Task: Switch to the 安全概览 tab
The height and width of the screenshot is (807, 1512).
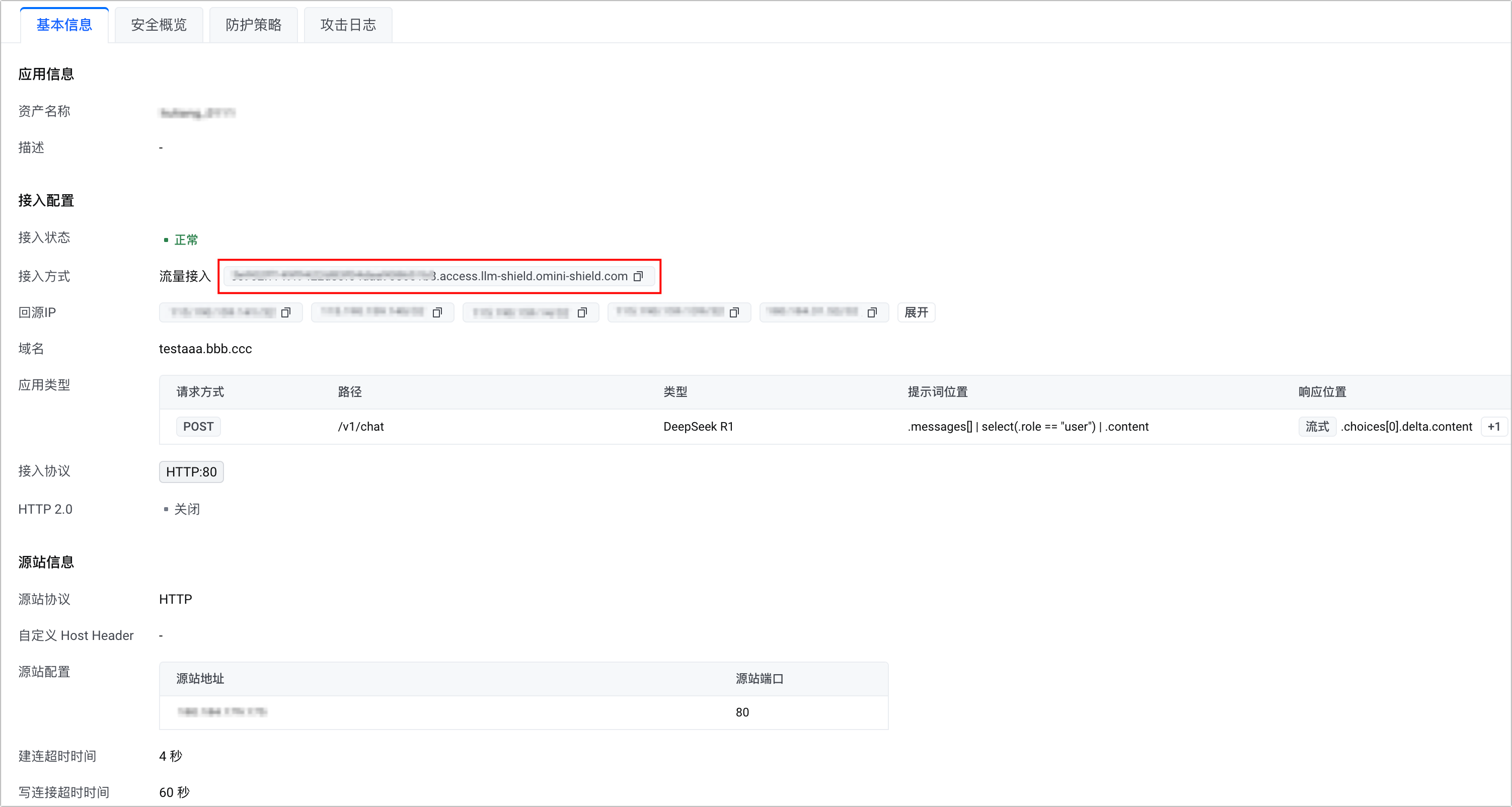Action: [x=159, y=25]
